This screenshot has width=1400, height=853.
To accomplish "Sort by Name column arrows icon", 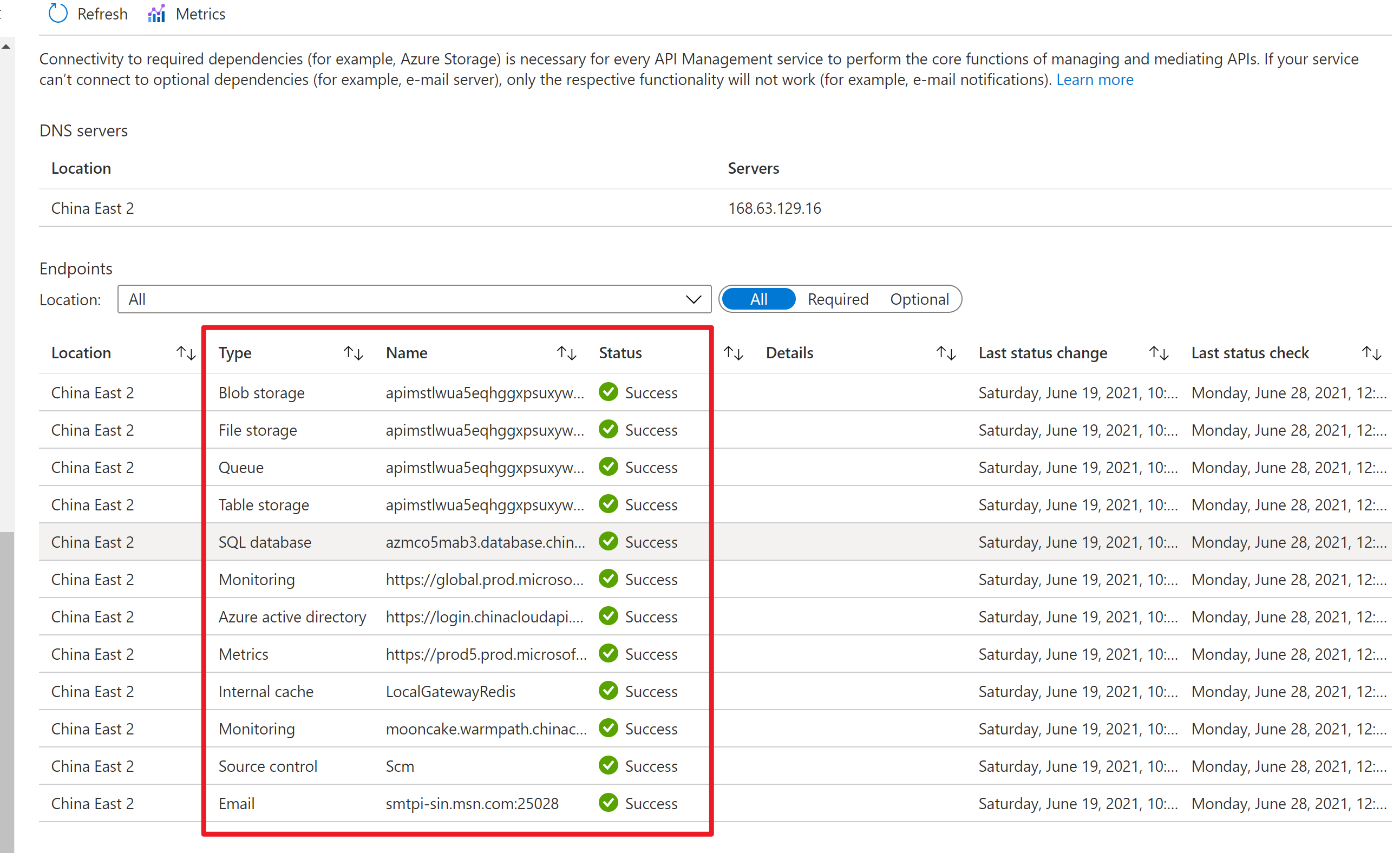I will point(566,353).
